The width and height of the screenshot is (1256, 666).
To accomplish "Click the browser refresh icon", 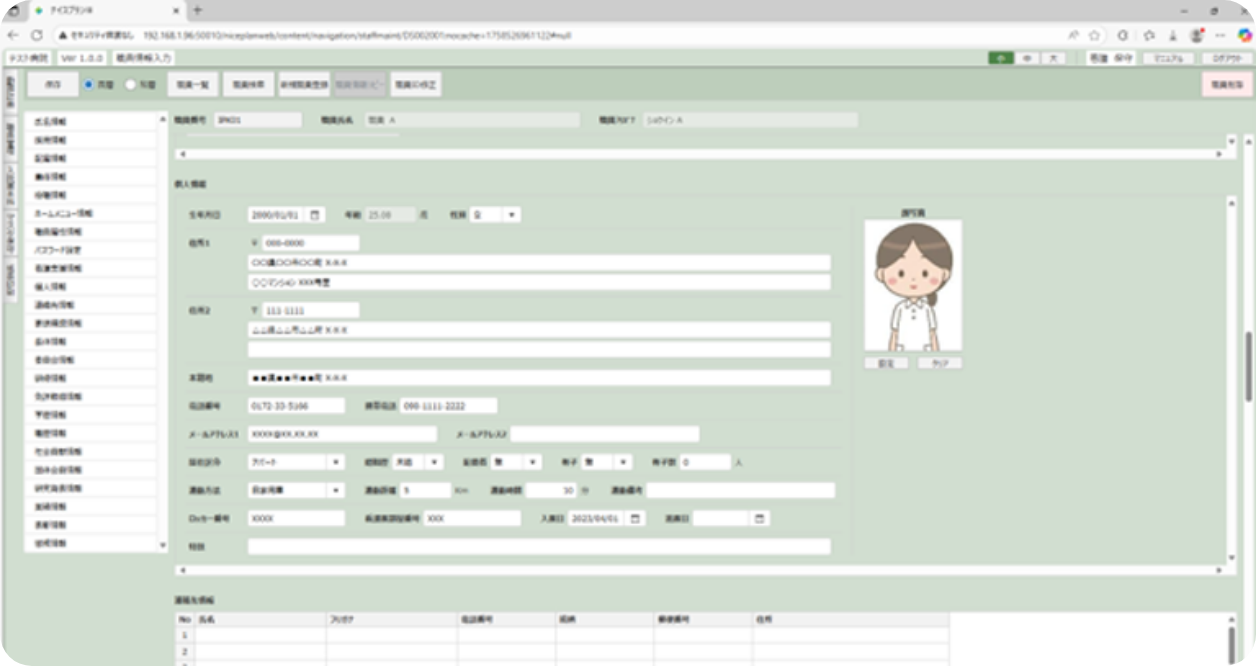I will pyautogui.click(x=37, y=34).
